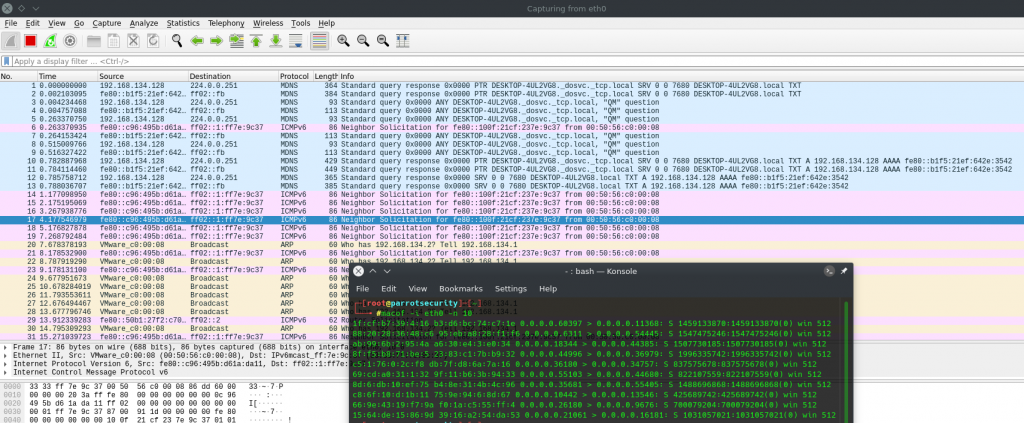Open the Analyze menu

[x=144, y=23]
